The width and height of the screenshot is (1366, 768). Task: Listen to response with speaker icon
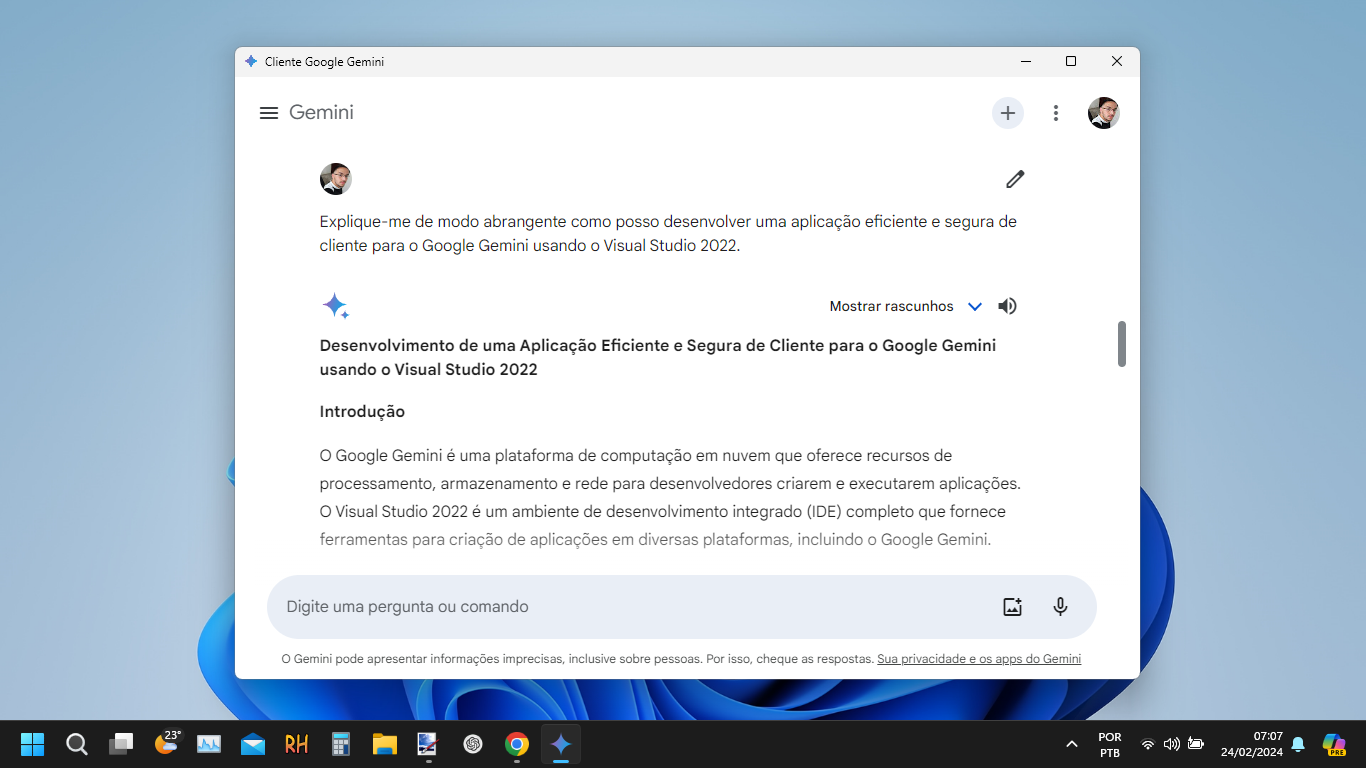[1008, 306]
